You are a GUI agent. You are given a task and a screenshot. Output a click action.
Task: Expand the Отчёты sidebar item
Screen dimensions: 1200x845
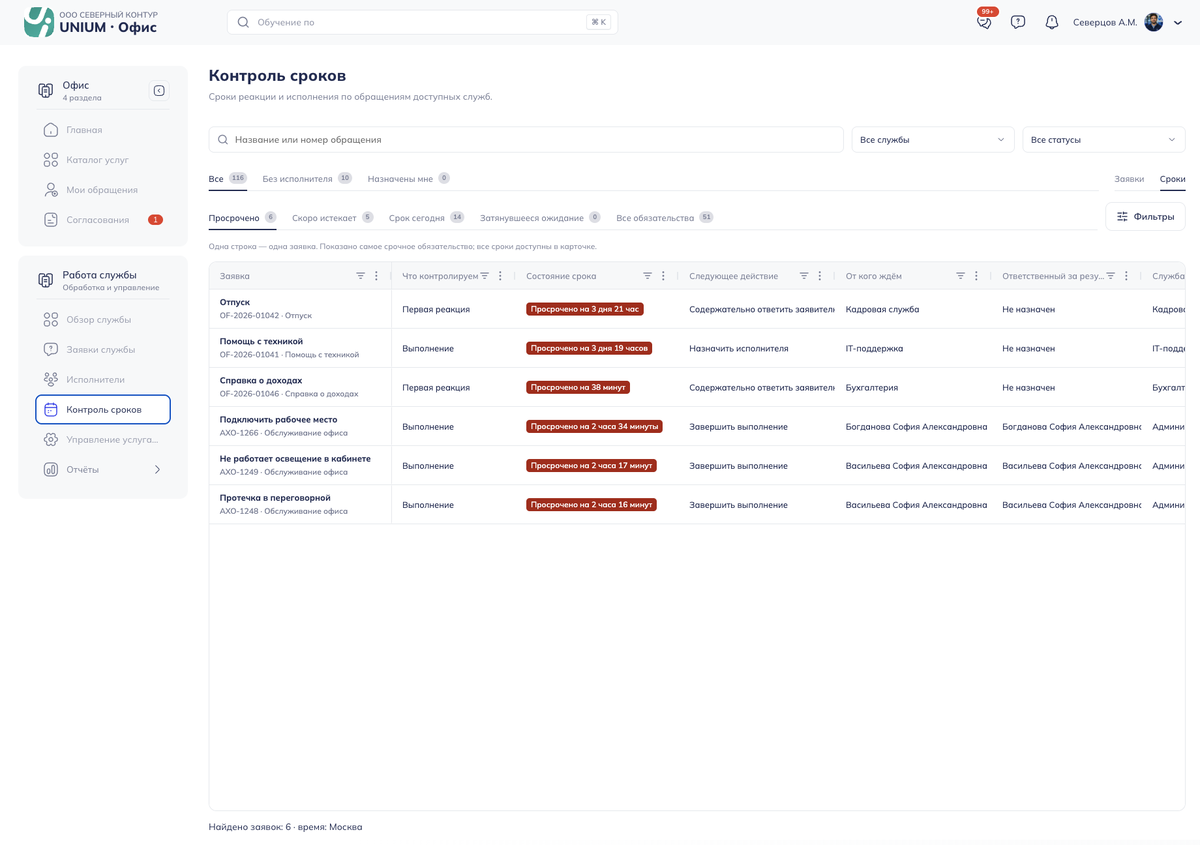pyautogui.click(x=103, y=469)
